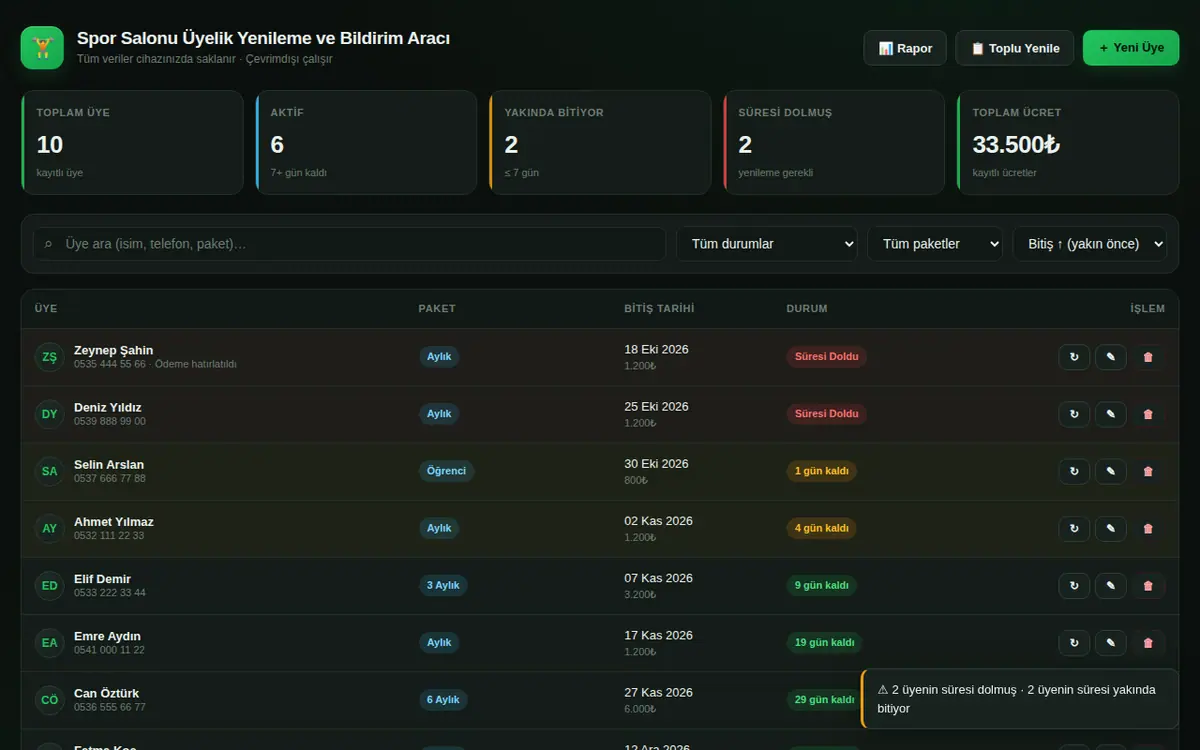Viewport: 1200px width, 750px height.
Task: Click the '19 gün kaldı' status badge
Action: tap(825, 643)
